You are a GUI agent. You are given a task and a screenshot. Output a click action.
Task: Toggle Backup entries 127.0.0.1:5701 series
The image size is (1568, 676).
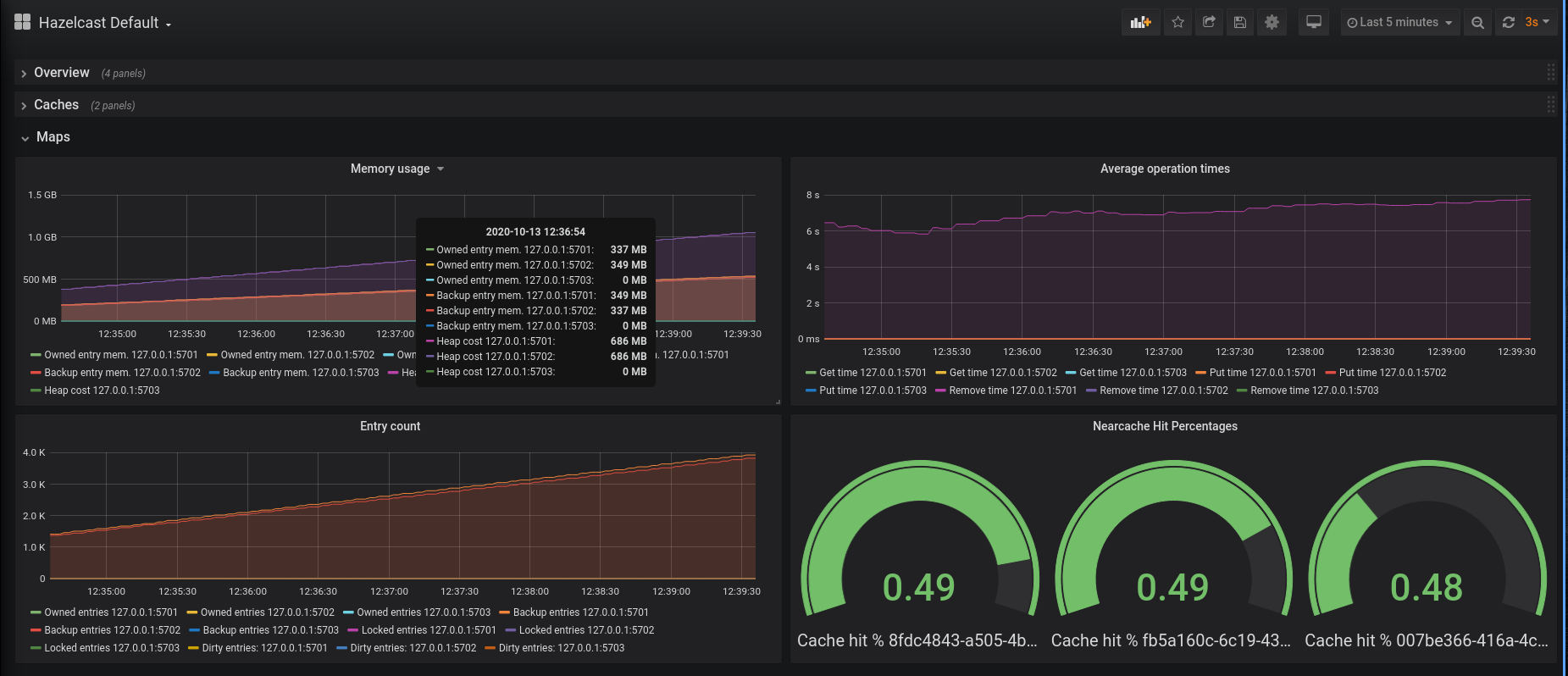pos(581,612)
